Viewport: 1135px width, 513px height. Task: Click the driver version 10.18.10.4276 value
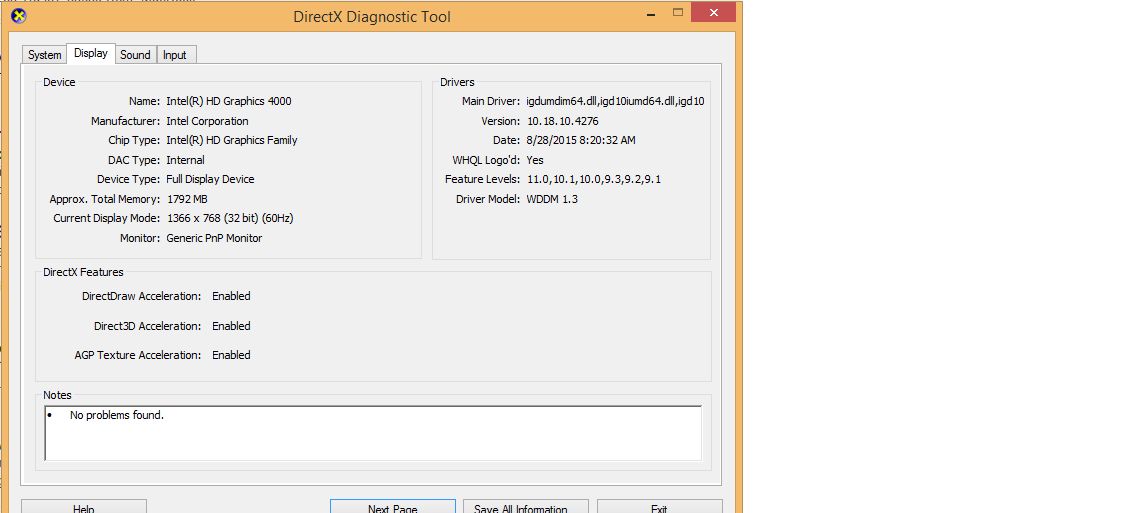pos(562,121)
